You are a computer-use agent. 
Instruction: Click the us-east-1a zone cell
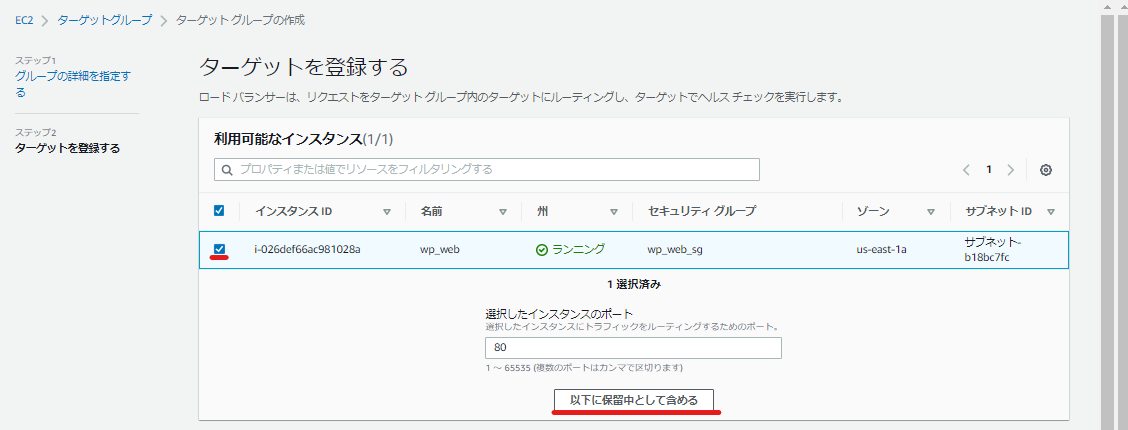881,250
